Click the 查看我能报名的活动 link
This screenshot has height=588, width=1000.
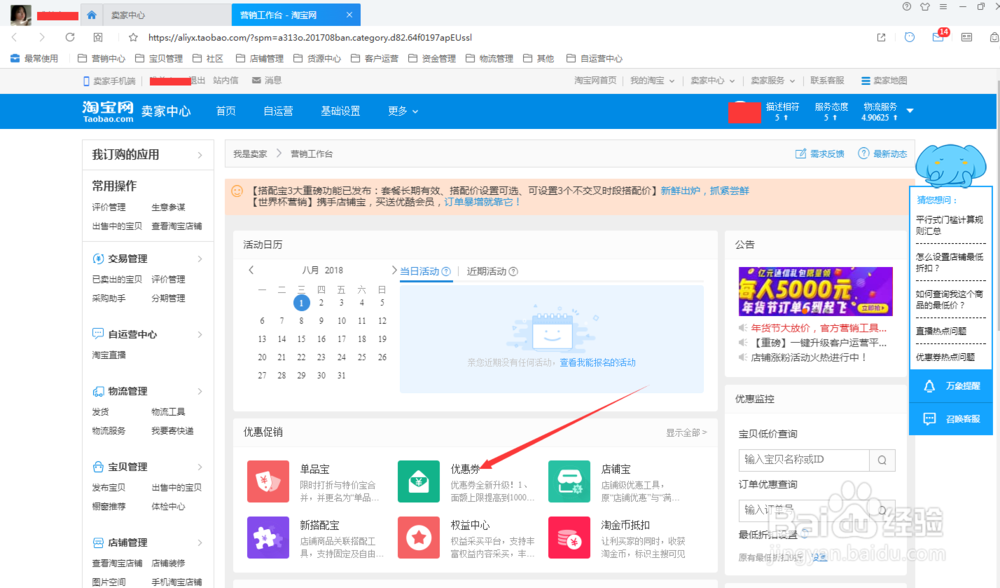[x=597, y=362]
